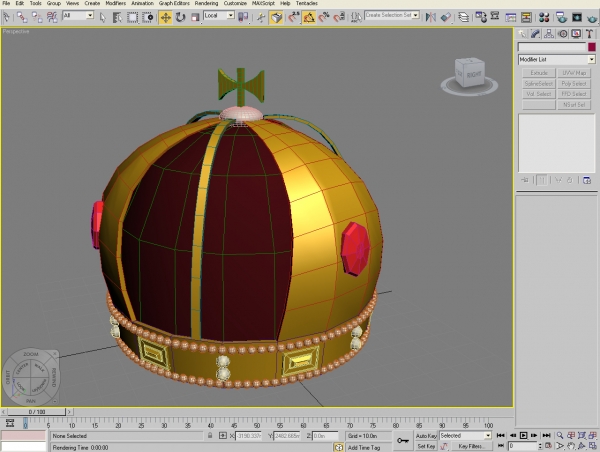Toggle Window/Crossing selection mode
The width and height of the screenshot is (600, 452).
coord(148,17)
